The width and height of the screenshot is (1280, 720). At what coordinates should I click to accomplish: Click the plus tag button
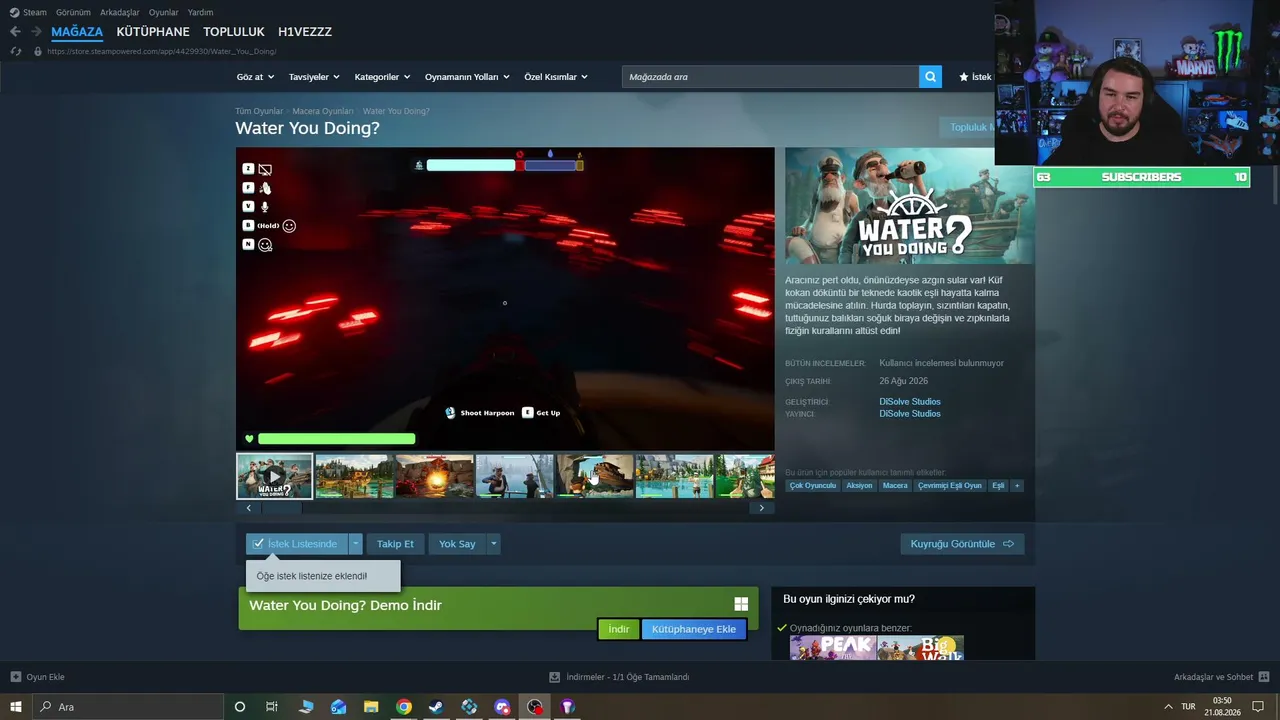[x=1017, y=486]
